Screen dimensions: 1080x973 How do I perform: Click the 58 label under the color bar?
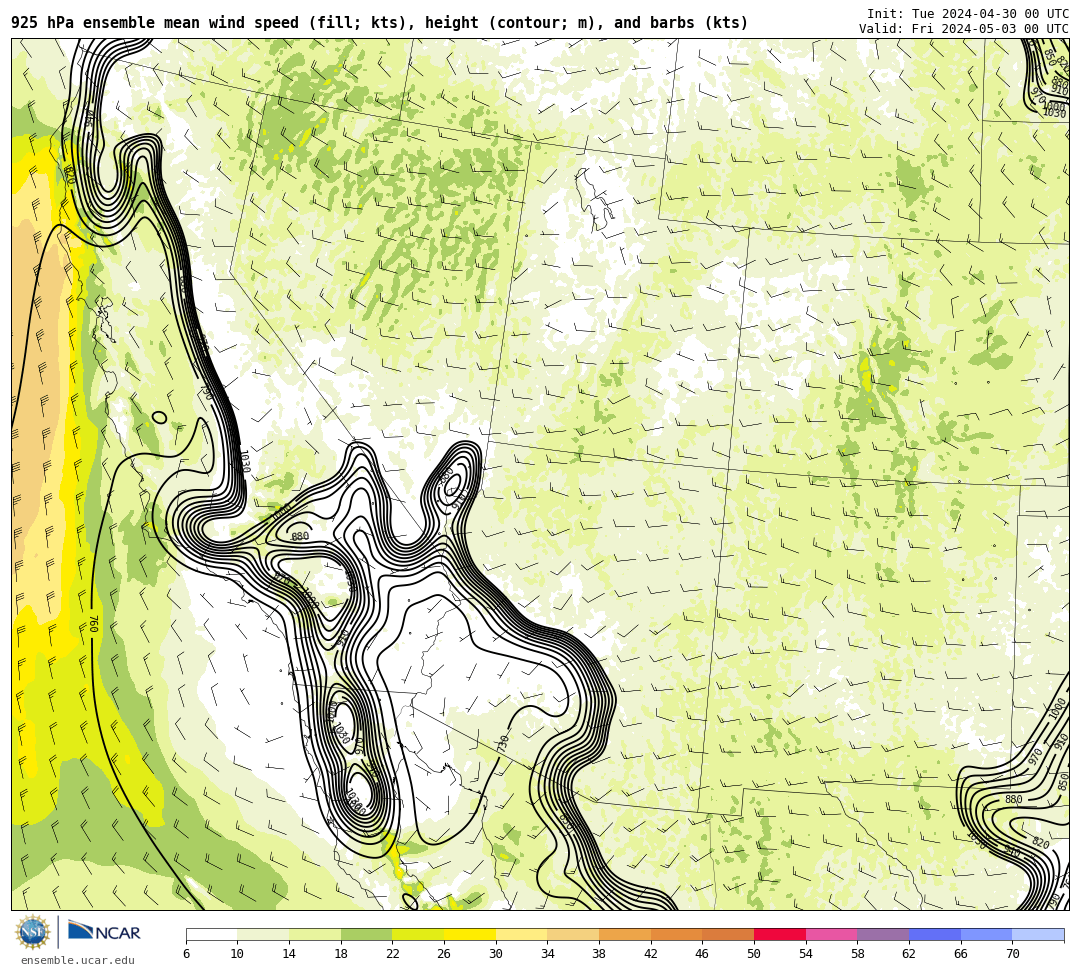click(x=857, y=954)
